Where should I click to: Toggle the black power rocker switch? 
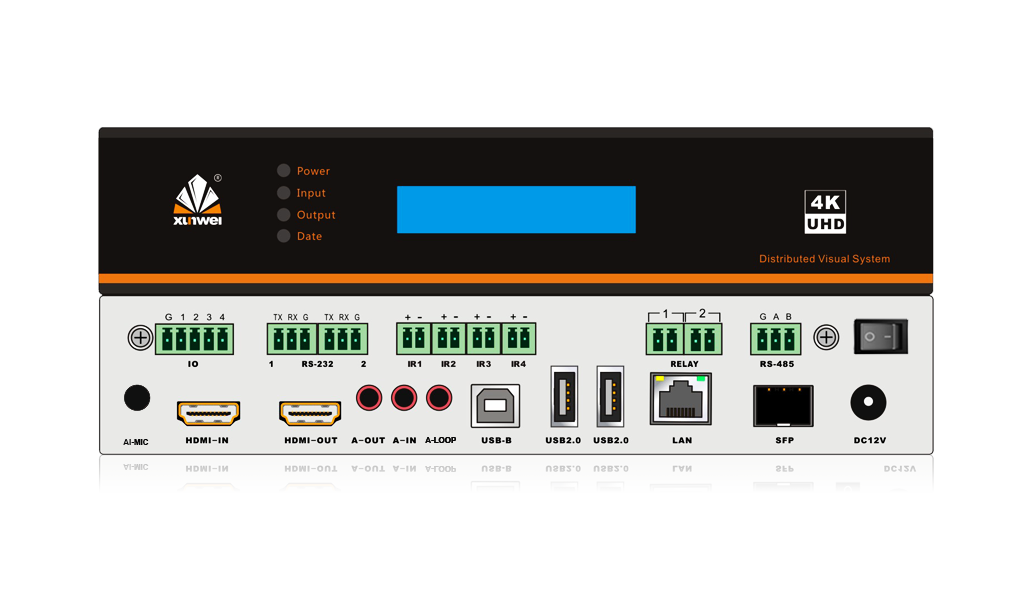point(880,337)
